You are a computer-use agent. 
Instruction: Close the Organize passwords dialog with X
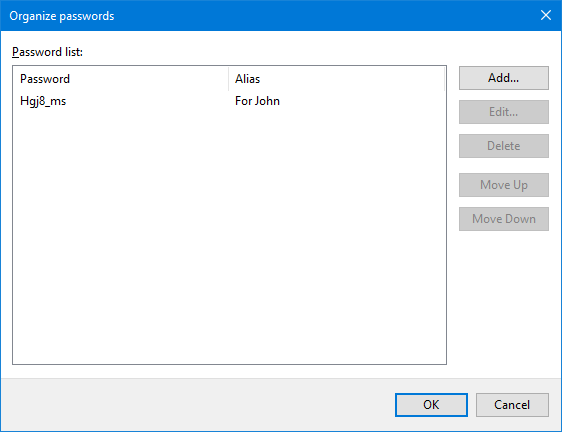pyautogui.click(x=546, y=15)
